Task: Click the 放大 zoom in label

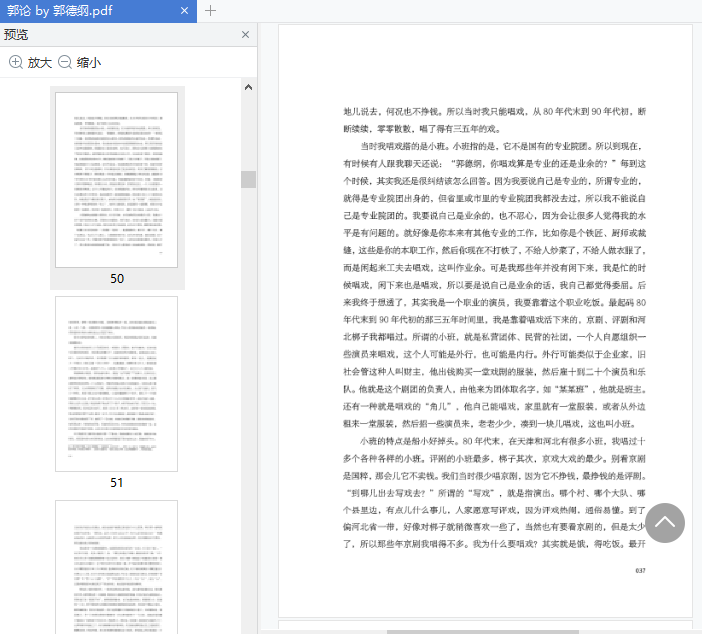Action: (40, 63)
